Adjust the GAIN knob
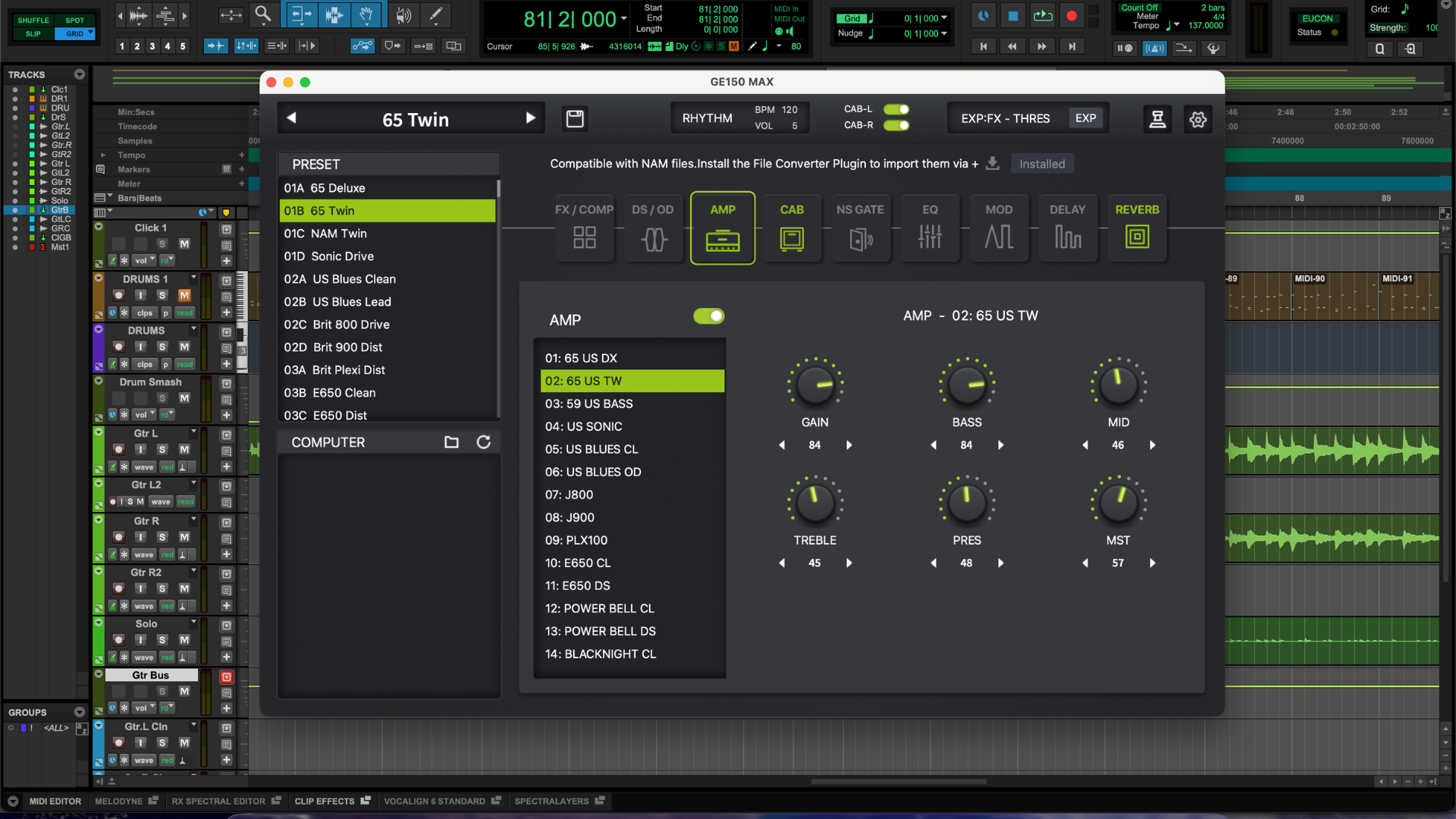This screenshot has height=819, width=1456. coord(815,385)
